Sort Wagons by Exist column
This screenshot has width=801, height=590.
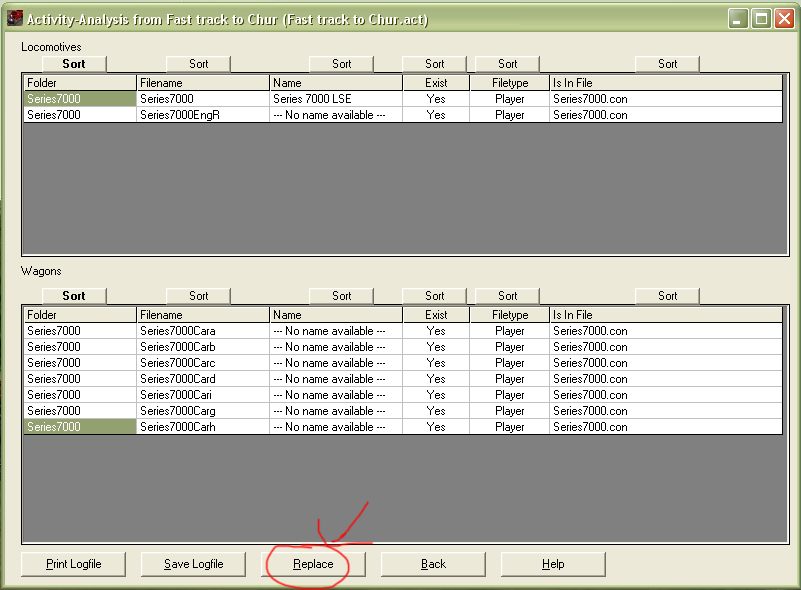[434, 296]
